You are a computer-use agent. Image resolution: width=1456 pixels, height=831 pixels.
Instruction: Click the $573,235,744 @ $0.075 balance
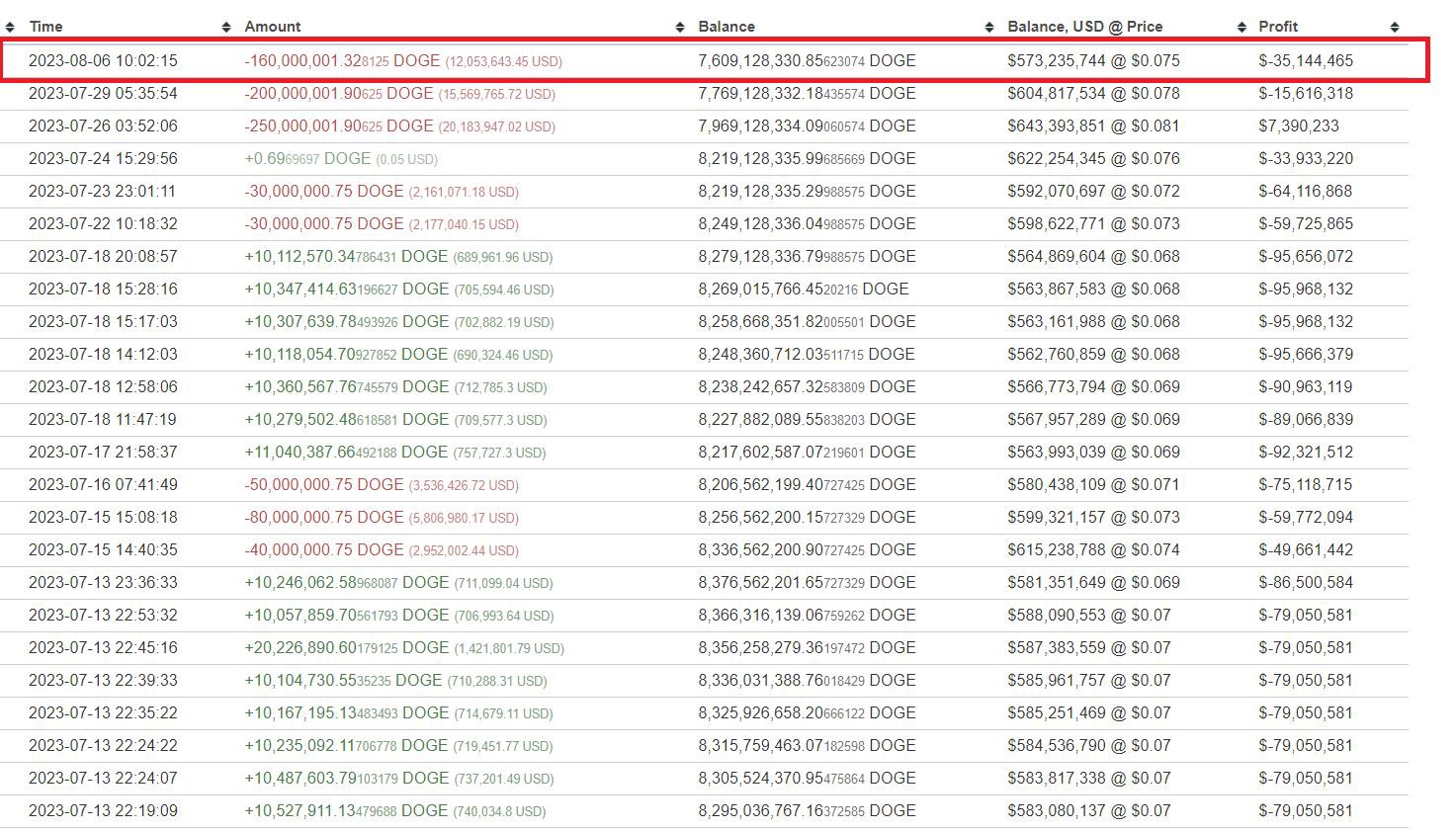click(x=1093, y=61)
